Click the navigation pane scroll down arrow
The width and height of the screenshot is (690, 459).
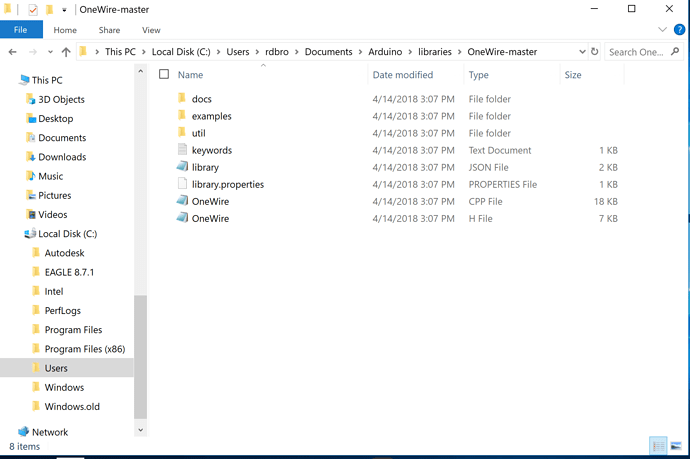click(x=140, y=430)
